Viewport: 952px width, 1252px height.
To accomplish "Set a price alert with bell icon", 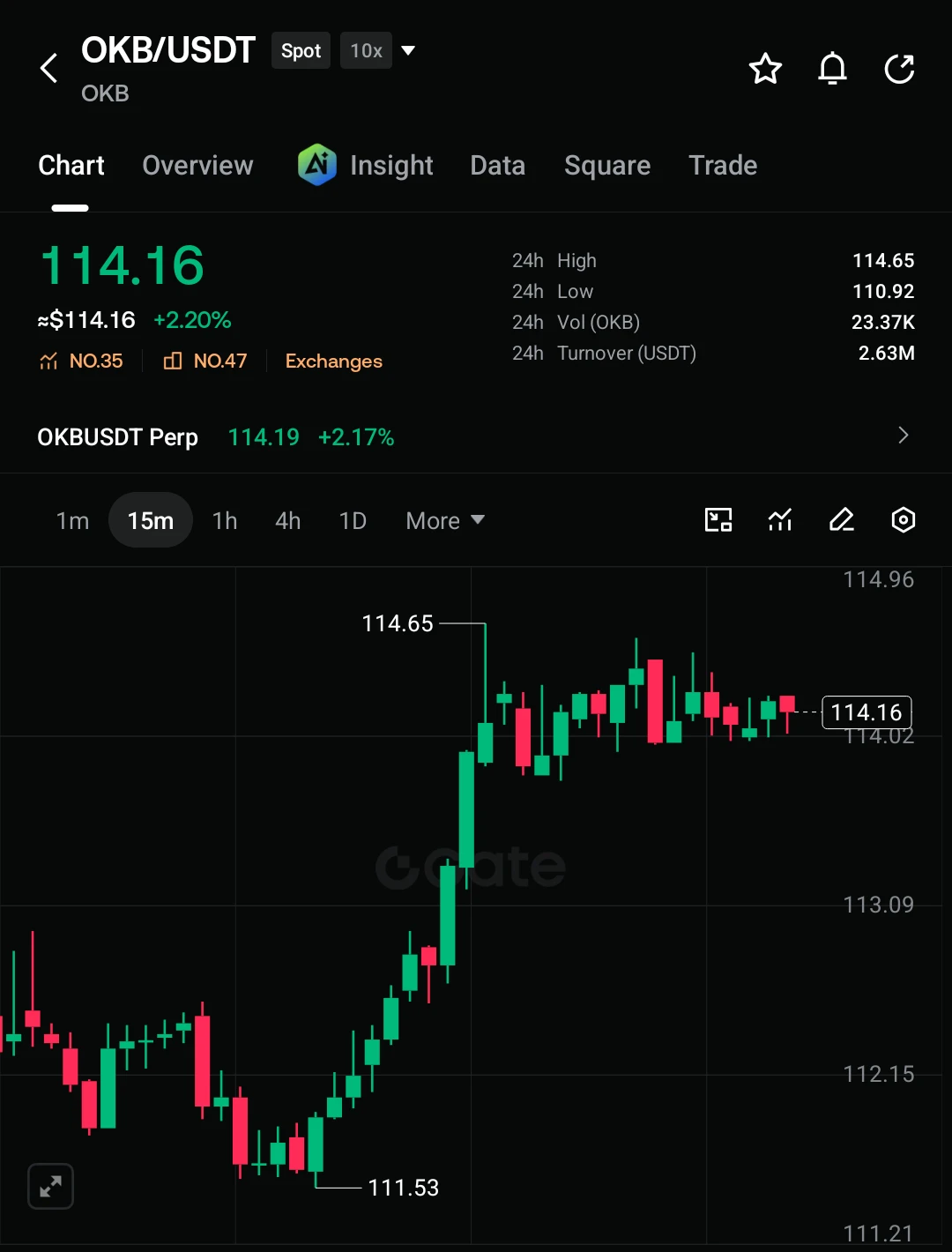I will pos(832,69).
